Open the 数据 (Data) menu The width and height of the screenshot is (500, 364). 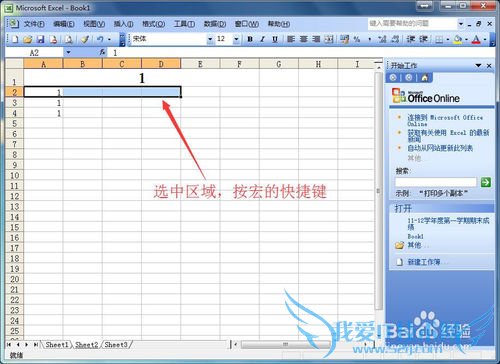(x=215, y=24)
